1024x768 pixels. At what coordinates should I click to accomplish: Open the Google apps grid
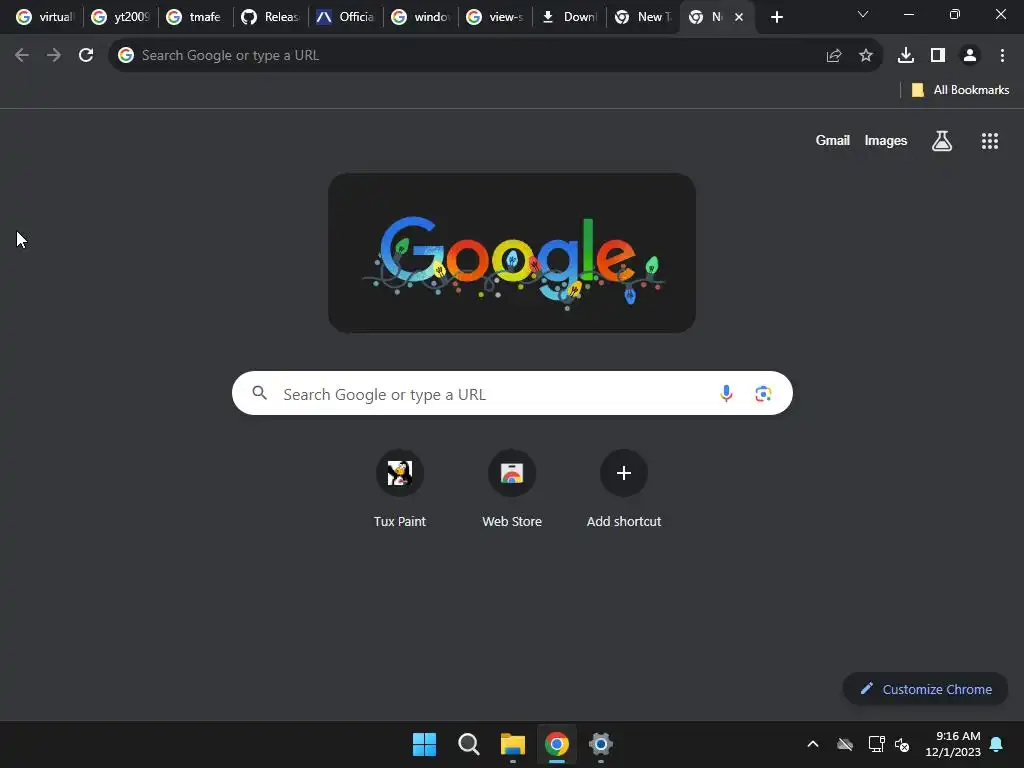coord(990,141)
